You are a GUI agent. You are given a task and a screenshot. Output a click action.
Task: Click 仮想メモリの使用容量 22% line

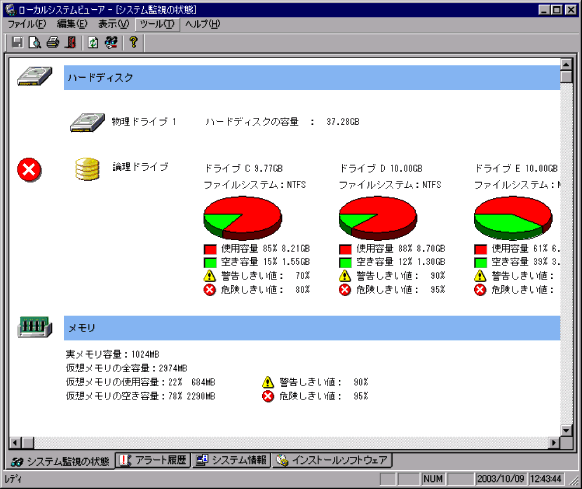pyautogui.click(x=140, y=382)
